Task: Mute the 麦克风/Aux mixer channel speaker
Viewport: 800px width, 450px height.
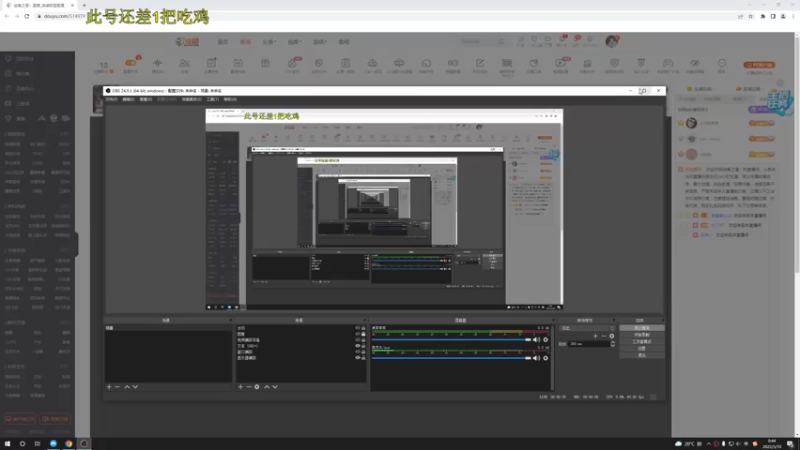Action: point(536,358)
